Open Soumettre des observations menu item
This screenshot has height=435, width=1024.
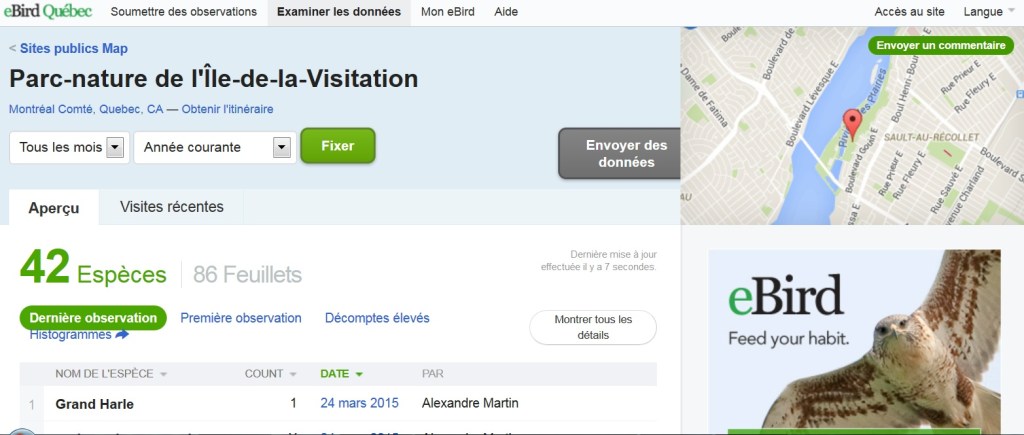pos(184,12)
